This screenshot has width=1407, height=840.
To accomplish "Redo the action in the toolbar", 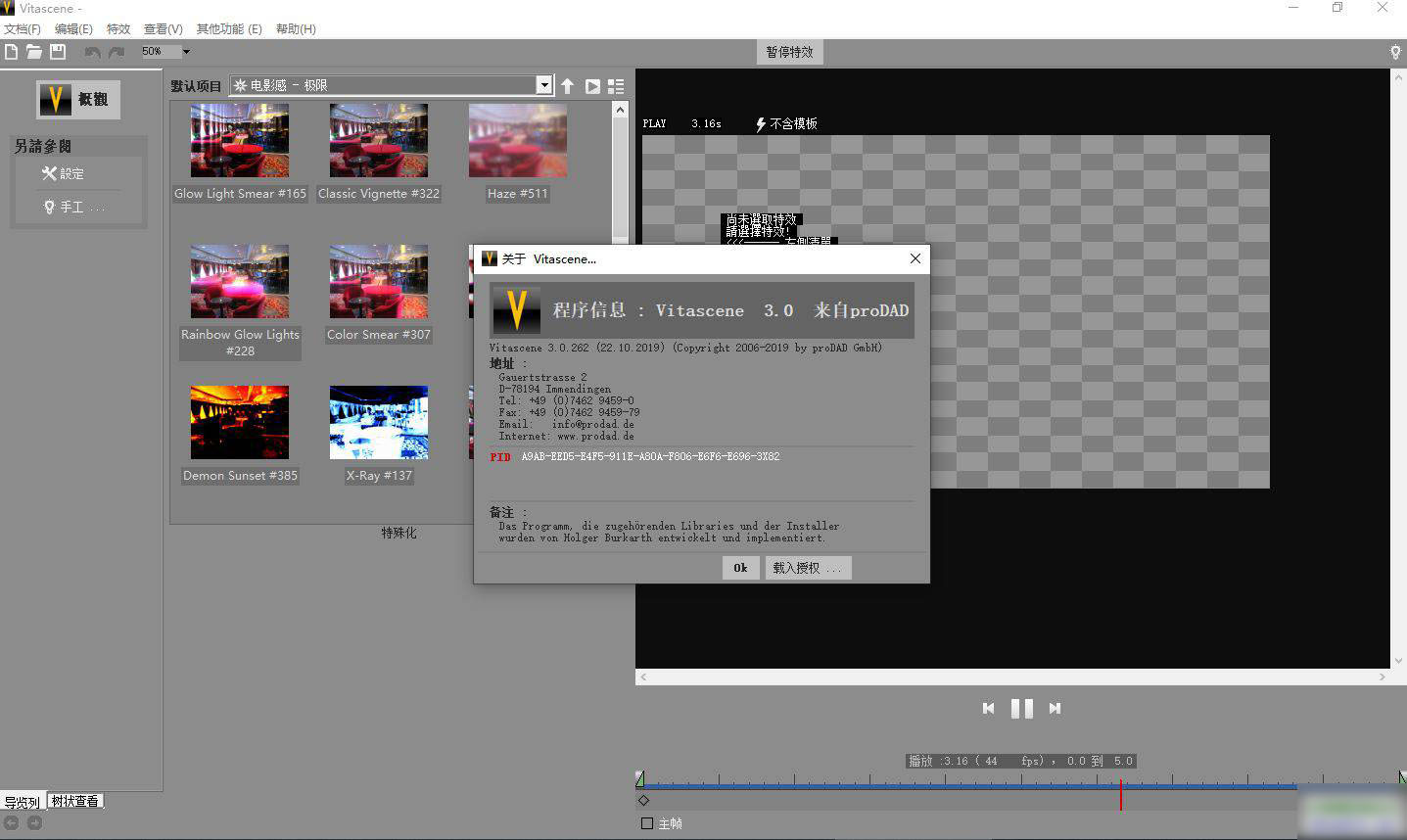I will click(x=117, y=52).
